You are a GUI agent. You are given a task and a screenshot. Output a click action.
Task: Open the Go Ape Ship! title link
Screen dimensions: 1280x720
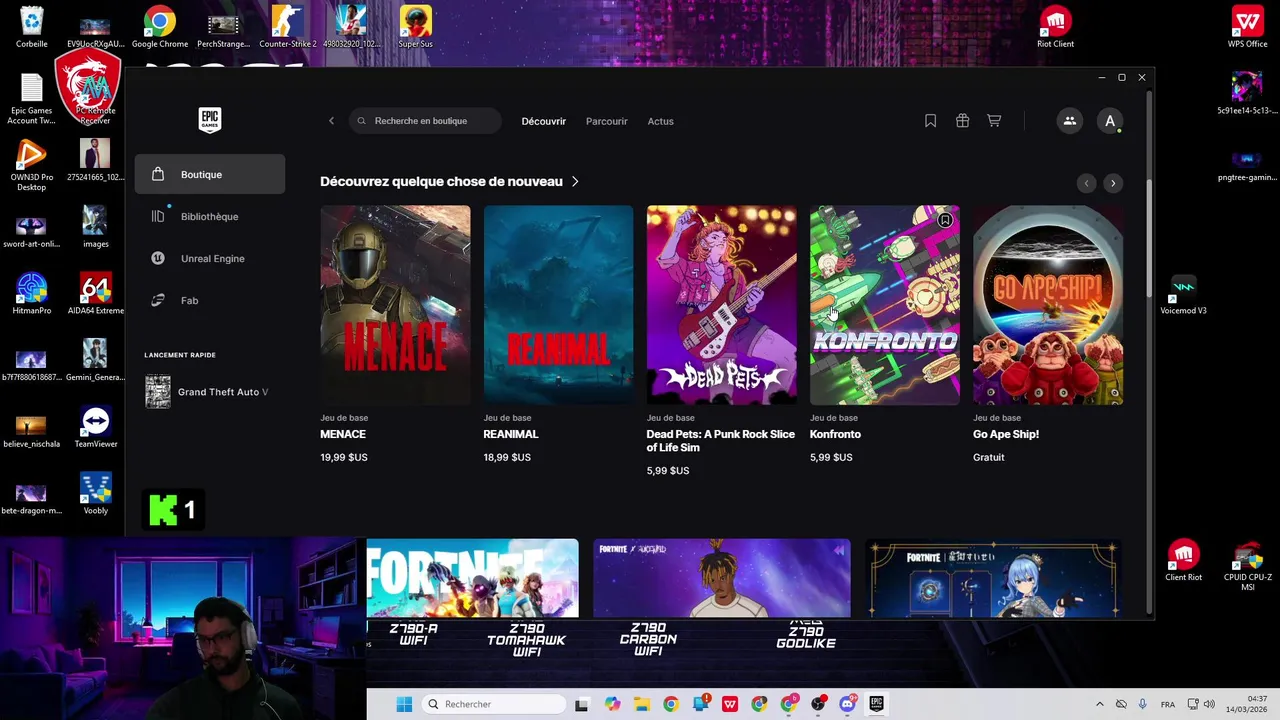(x=1006, y=434)
